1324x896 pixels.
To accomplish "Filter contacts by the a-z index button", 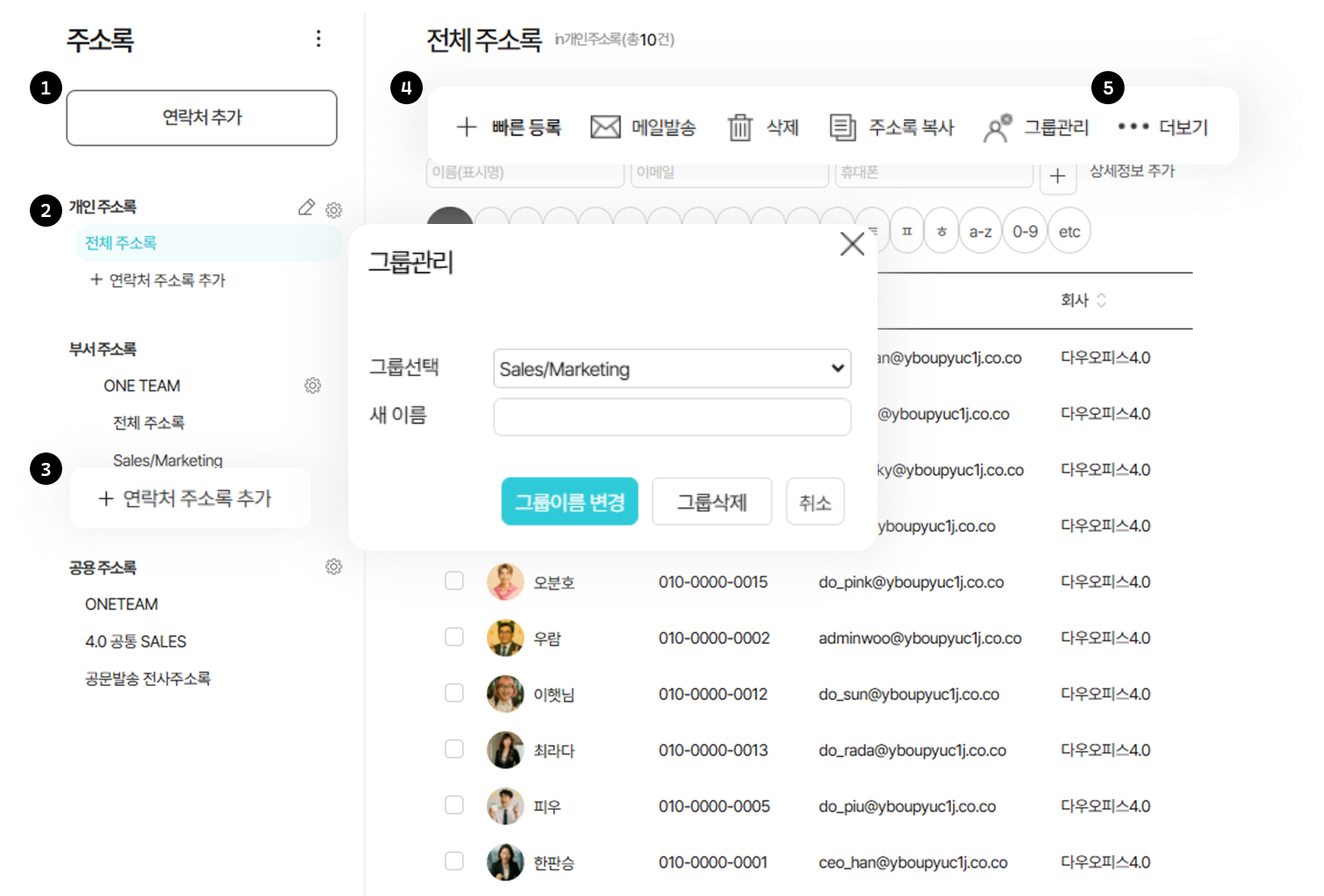I will (980, 232).
